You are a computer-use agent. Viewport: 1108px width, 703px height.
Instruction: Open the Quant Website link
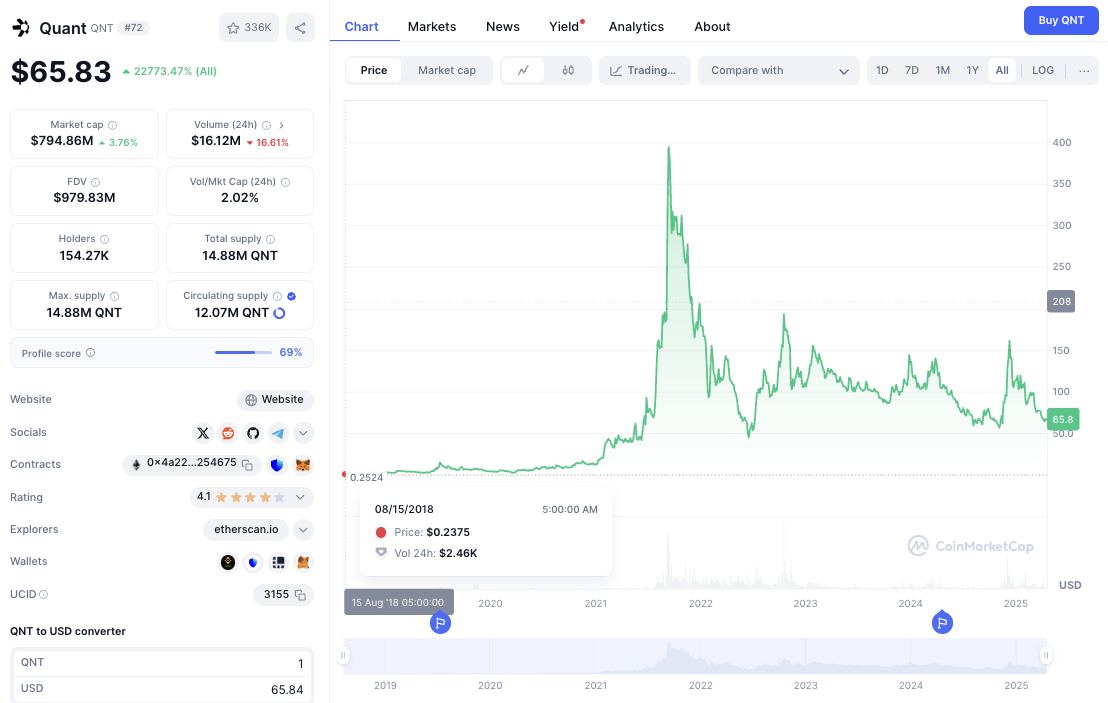point(275,400)
